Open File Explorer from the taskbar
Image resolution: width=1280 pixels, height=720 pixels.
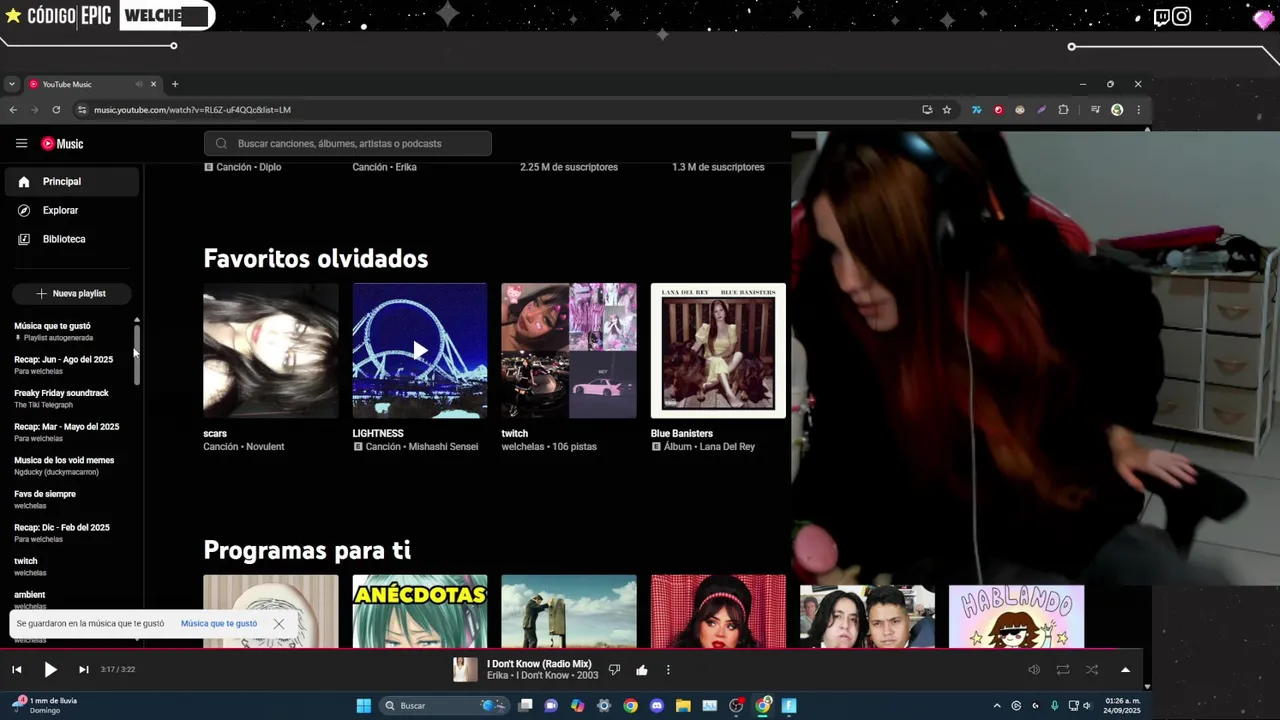coord(683,706)
